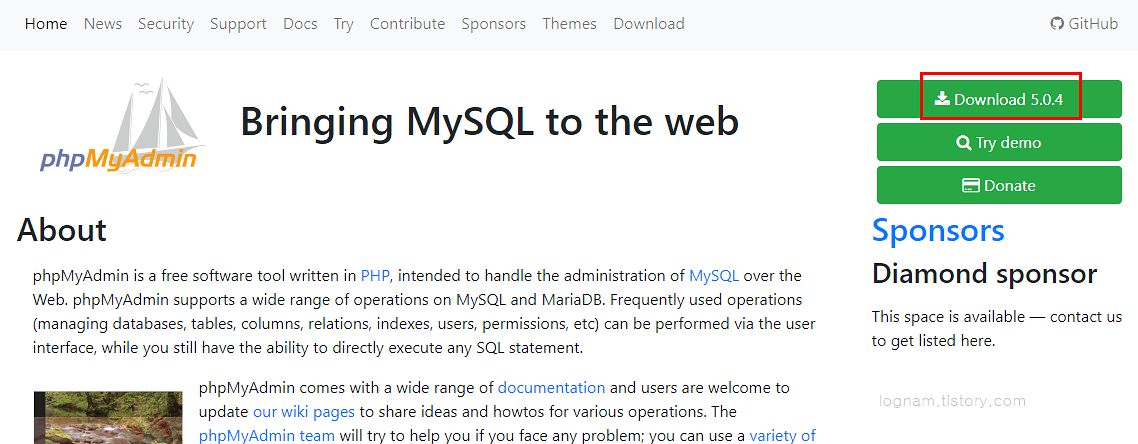Click the Bringing MySQL to the web headline

click(490, 121)
